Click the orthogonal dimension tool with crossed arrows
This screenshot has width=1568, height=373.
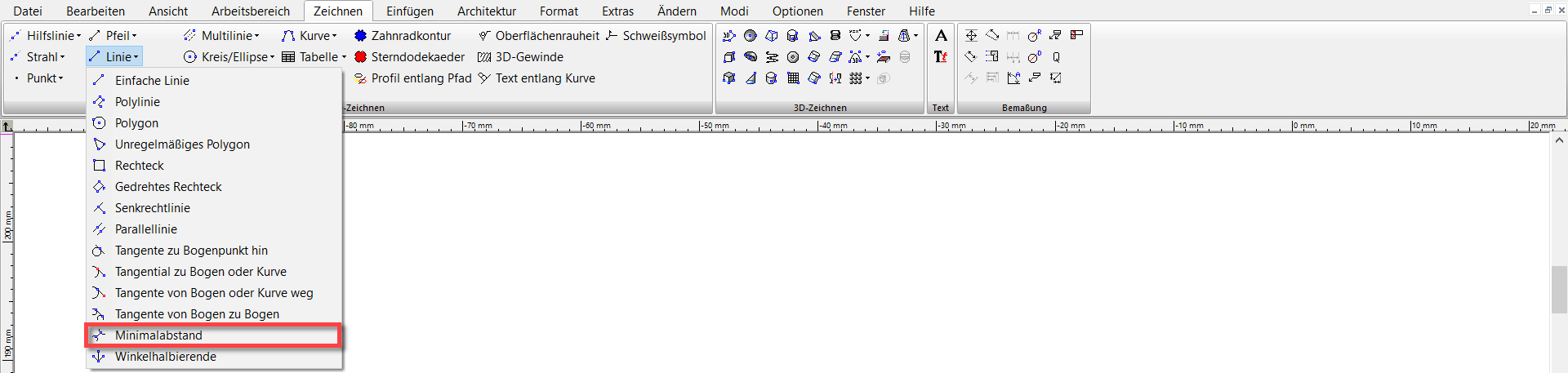click(x=971, y=35)
